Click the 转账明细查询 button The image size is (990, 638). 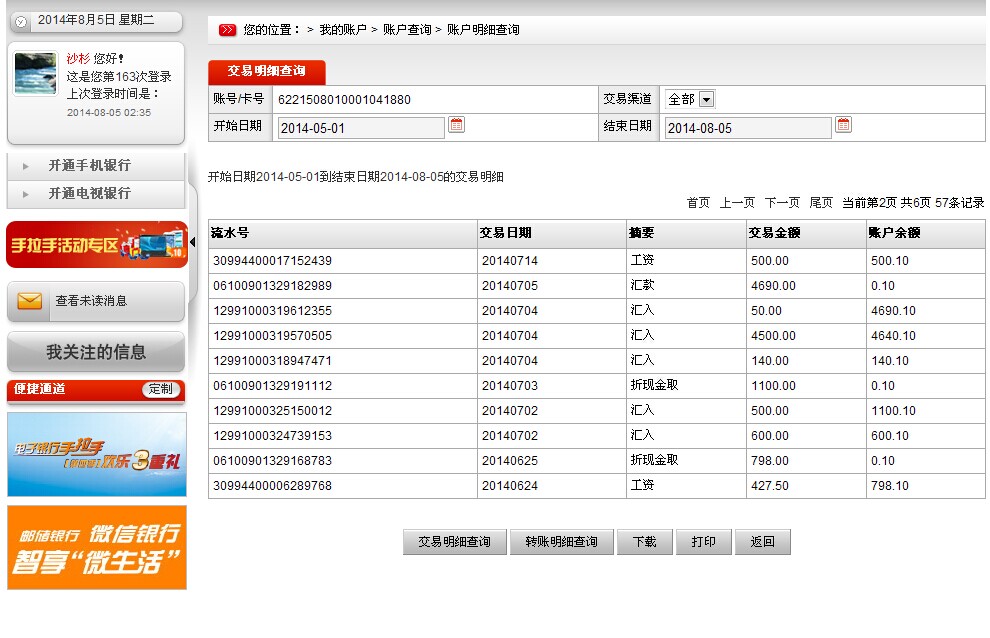click(x=561, y=542)
